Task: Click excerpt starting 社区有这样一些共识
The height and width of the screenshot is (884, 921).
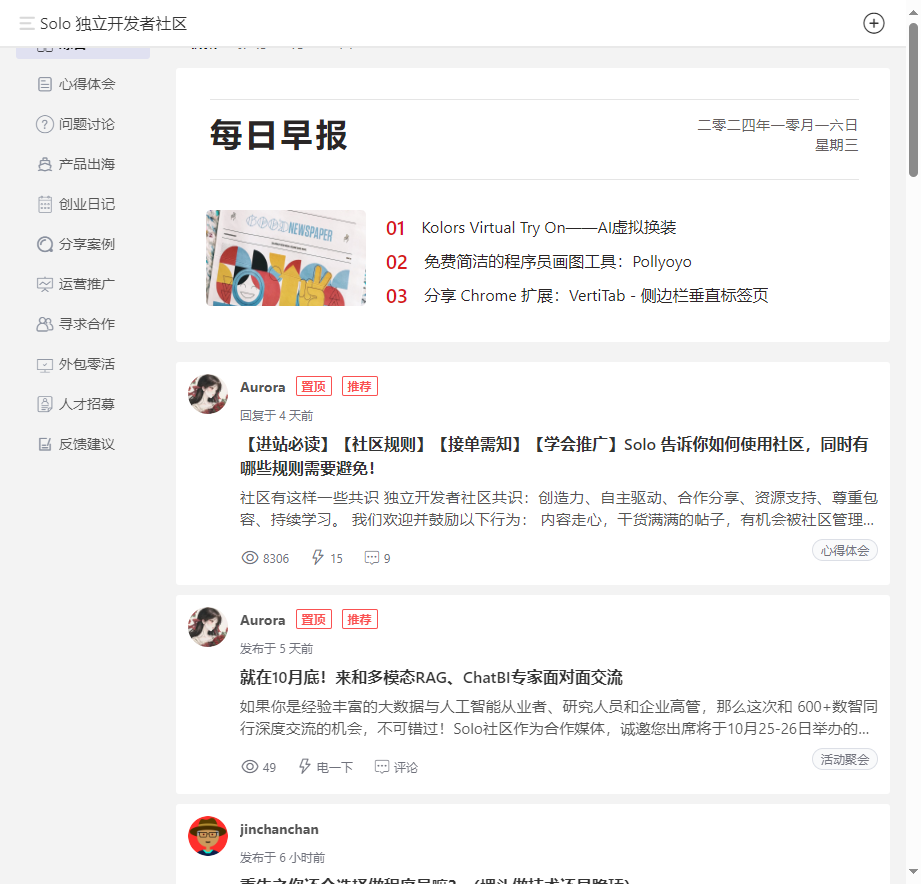Action: click(x=559, y=509)
